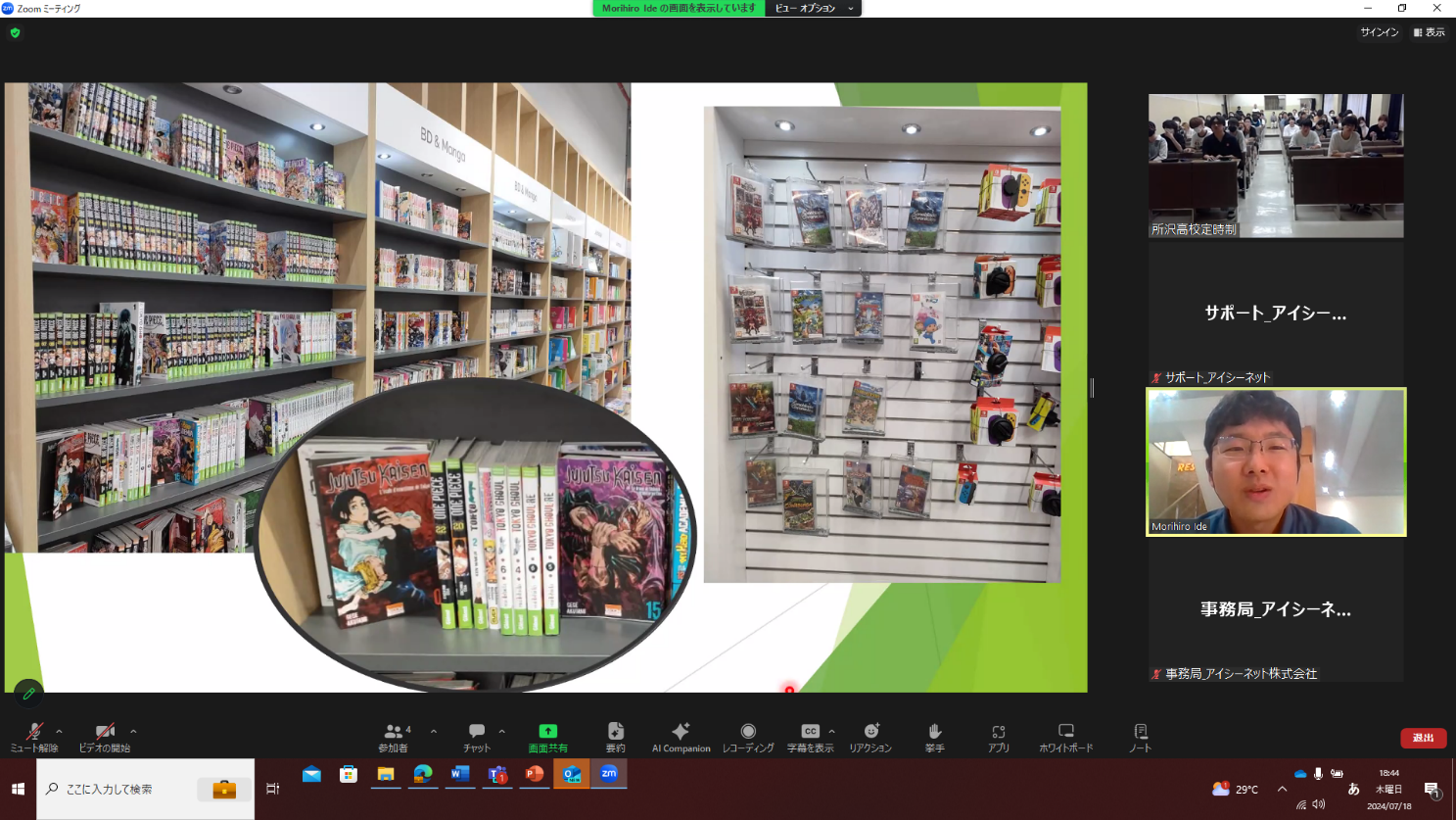This screenshot has width=1456, height=820.
Task: Open Outlook from taskbar
Action: point(572,774)
